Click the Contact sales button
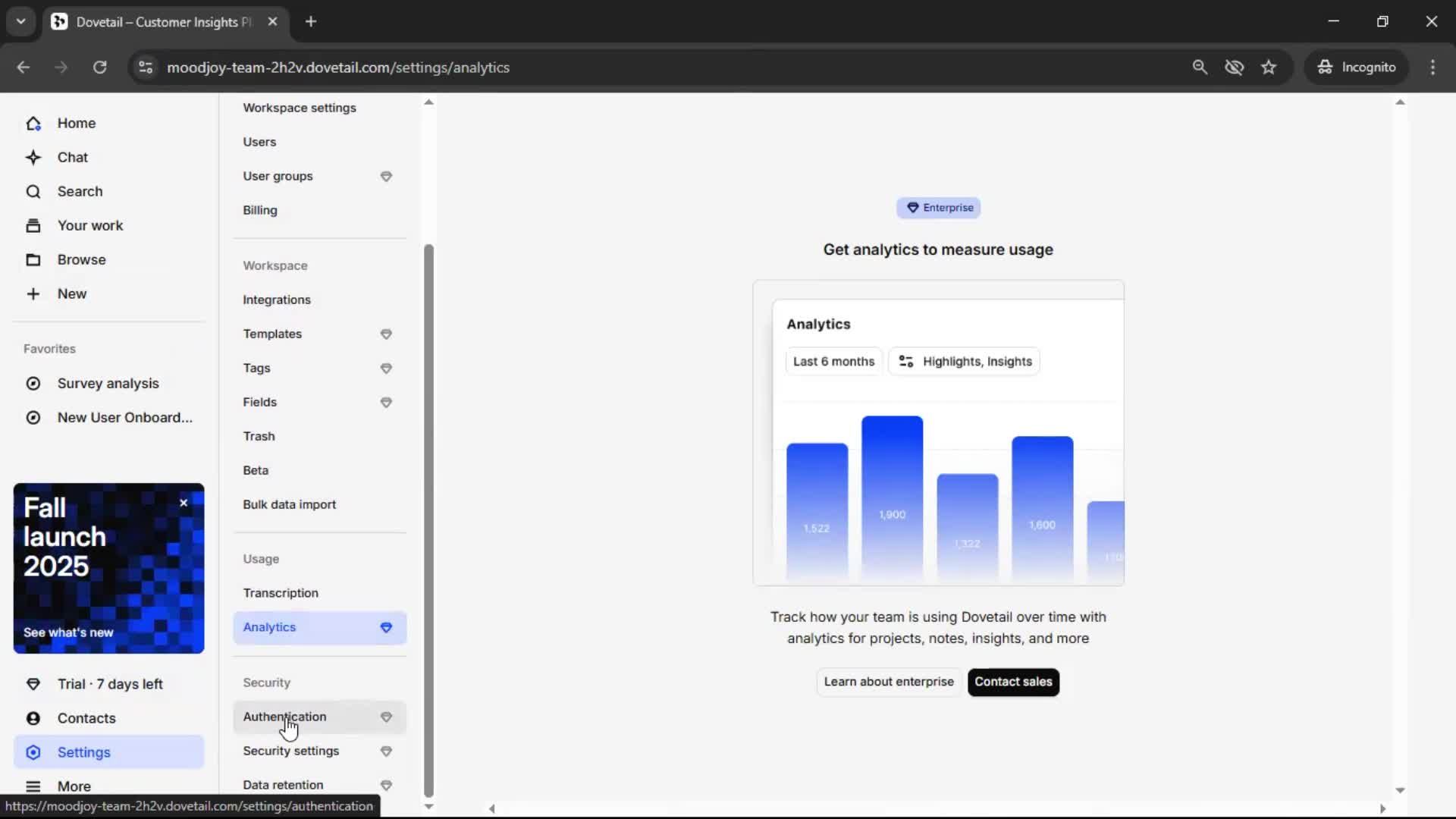Viewport: 1456px width, 819px height. point(1013,682)
